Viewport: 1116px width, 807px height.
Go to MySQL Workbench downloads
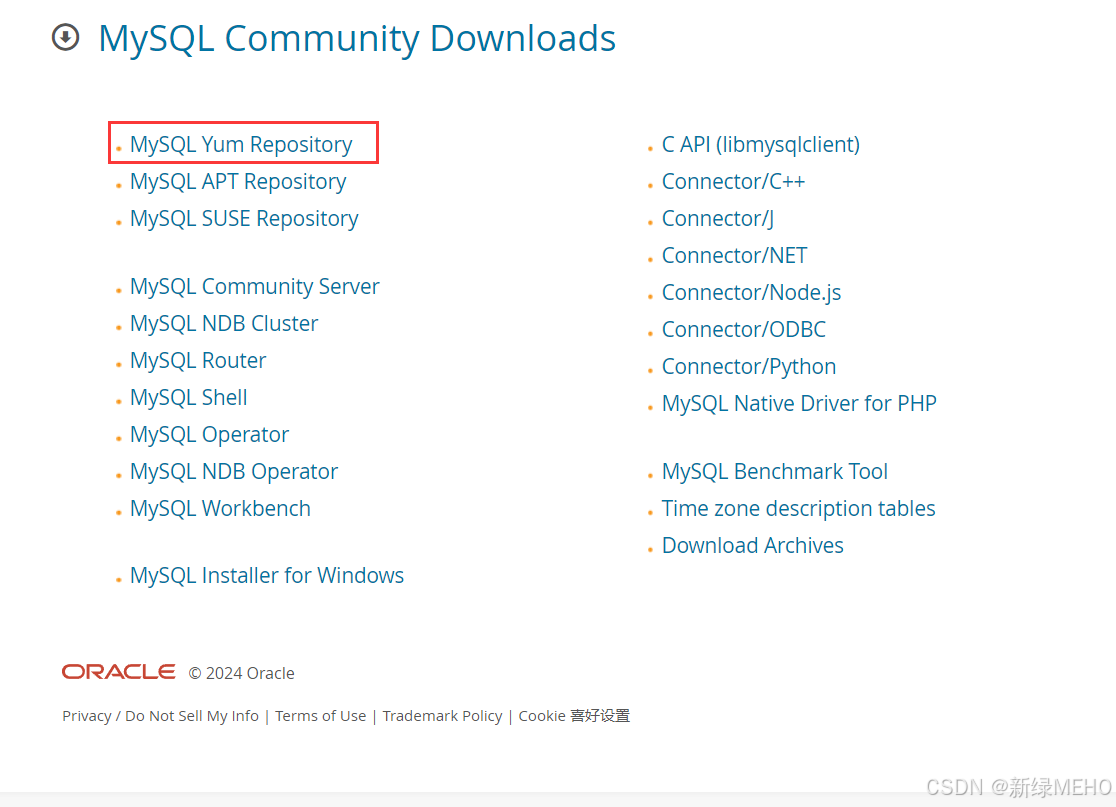tap(220, 508)
